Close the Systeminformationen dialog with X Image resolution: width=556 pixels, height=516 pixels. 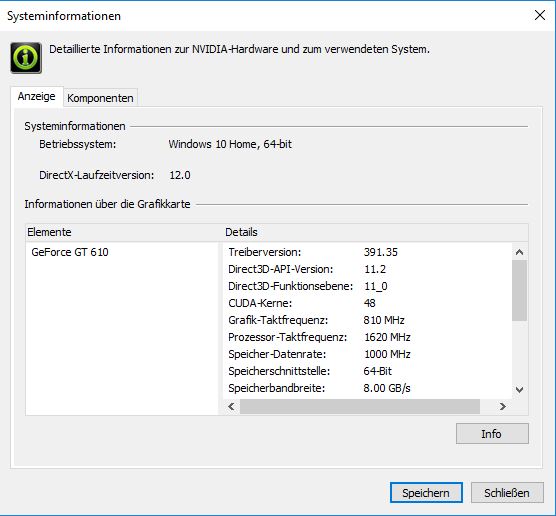[540, 15]
